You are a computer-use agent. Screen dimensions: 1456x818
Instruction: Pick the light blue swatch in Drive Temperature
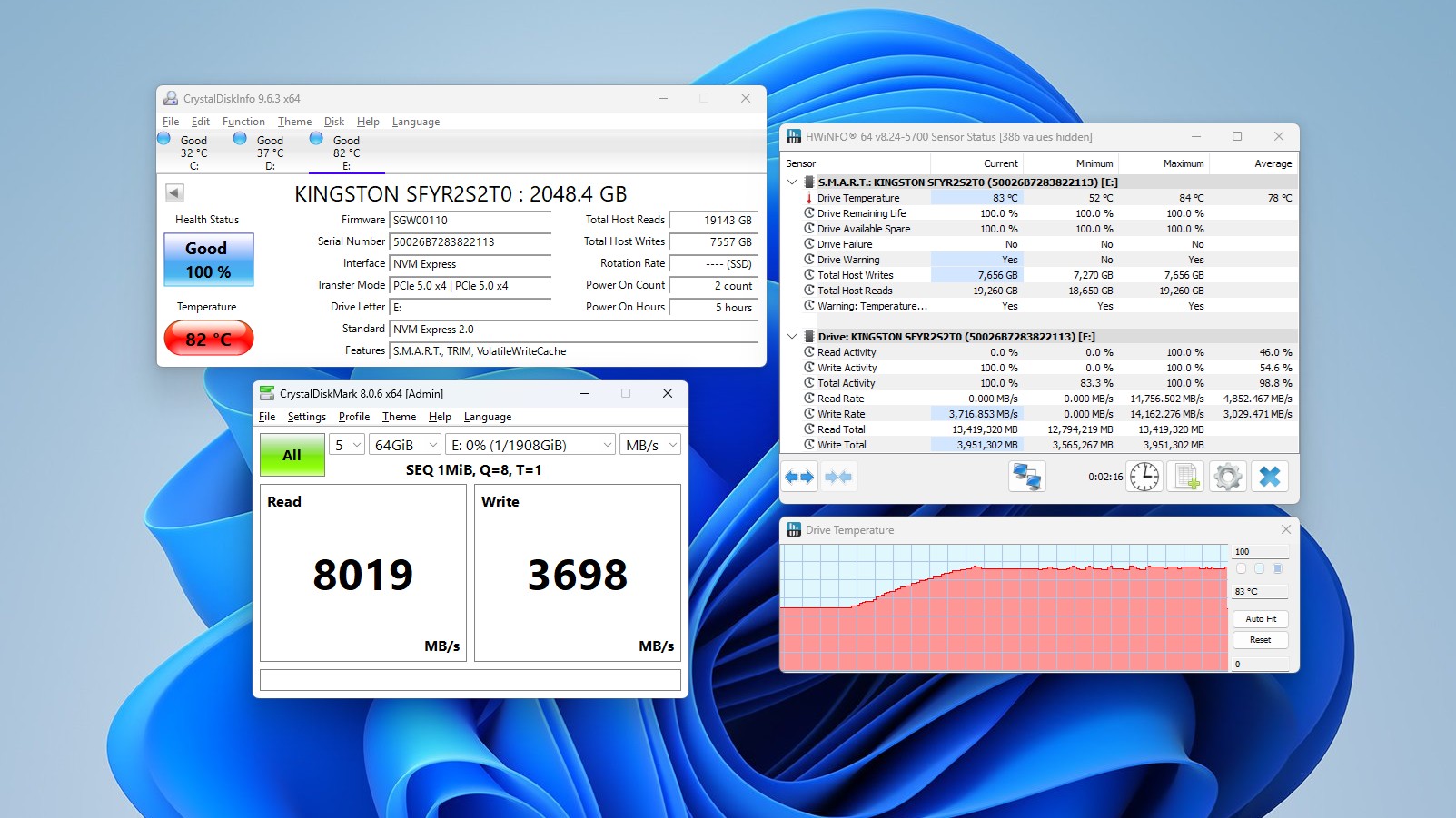[x=1259, y=568]
